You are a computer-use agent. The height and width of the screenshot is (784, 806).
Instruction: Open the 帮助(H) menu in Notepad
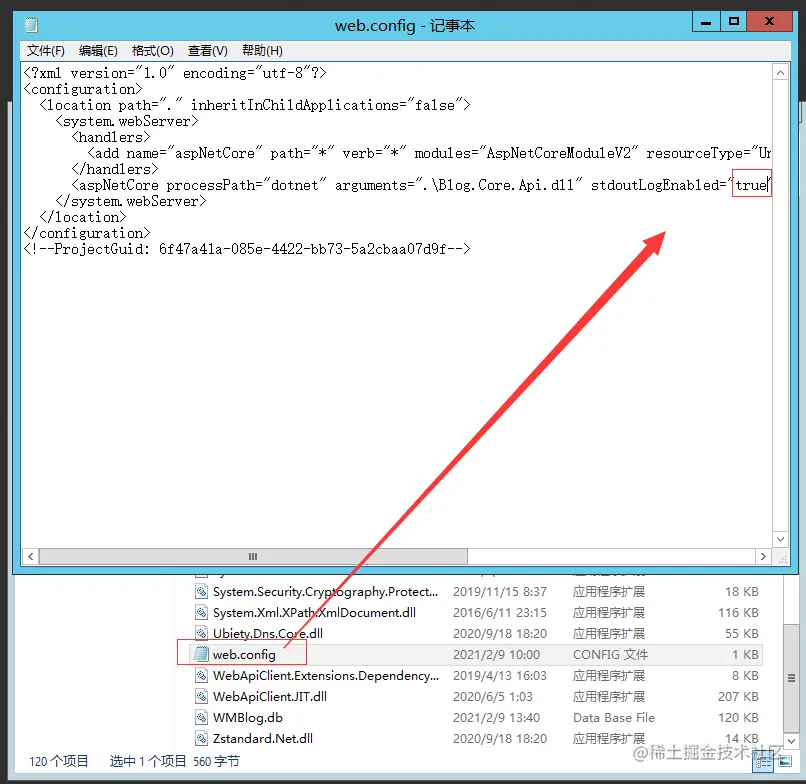tap(262, 51)
